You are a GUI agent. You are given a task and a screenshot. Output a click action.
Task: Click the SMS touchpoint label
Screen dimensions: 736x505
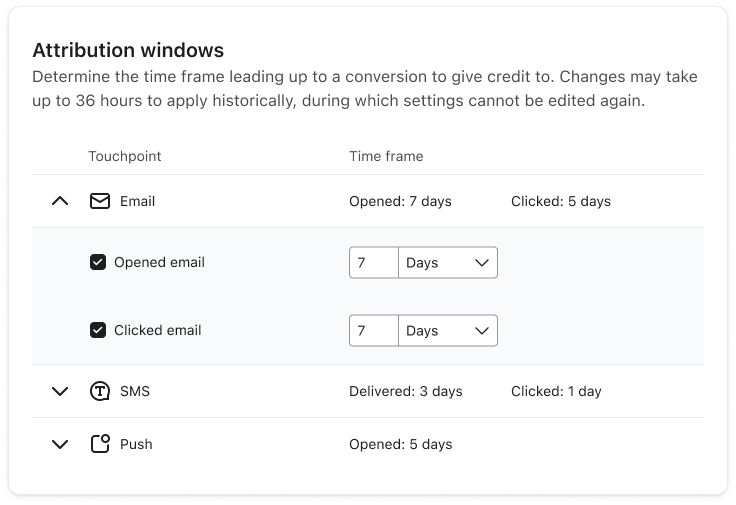tap(135, 391)
